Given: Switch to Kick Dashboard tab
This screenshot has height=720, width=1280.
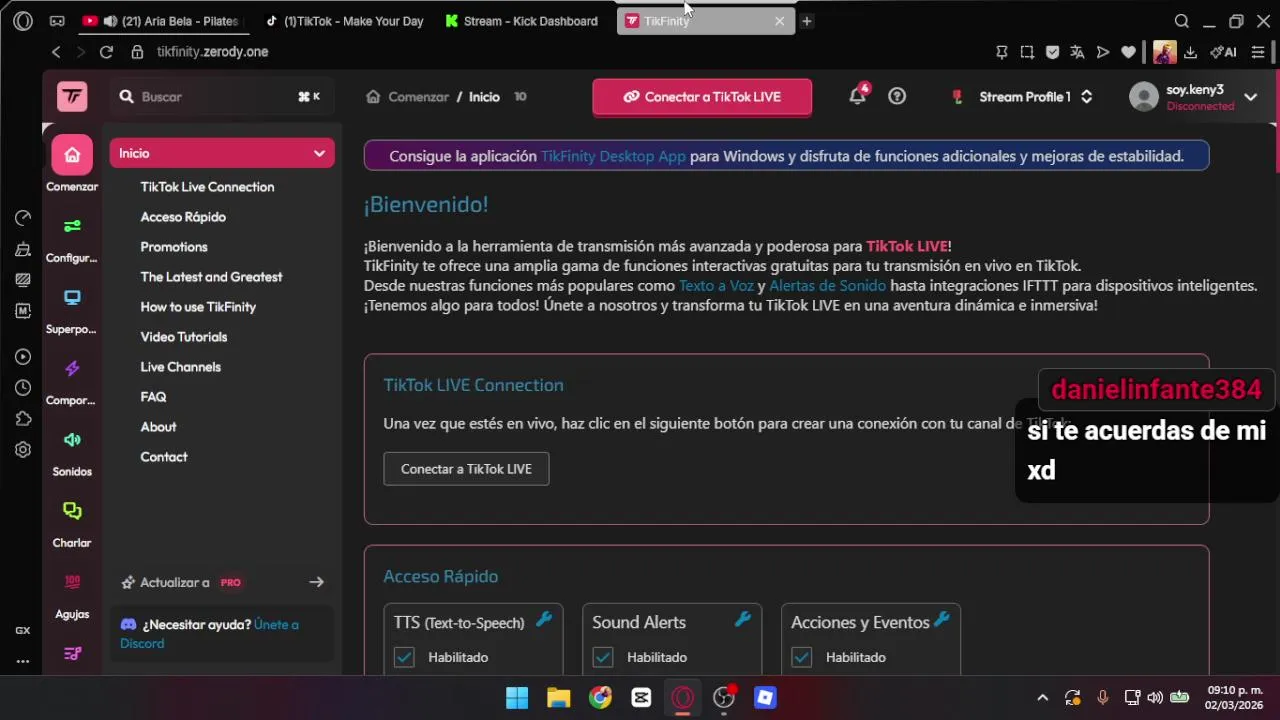Looking at the screenshot, I should [523, 21].
